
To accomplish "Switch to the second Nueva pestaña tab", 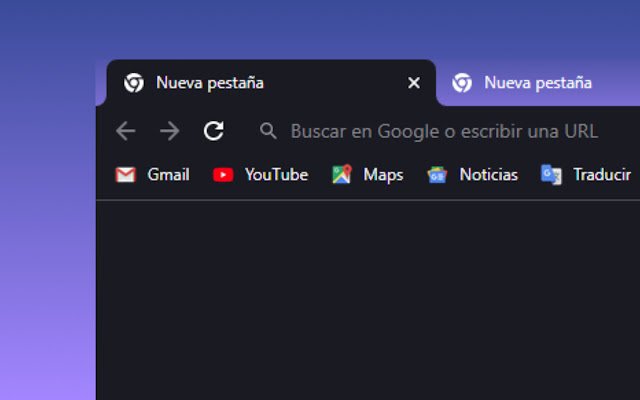I will [x=538, y=83].
